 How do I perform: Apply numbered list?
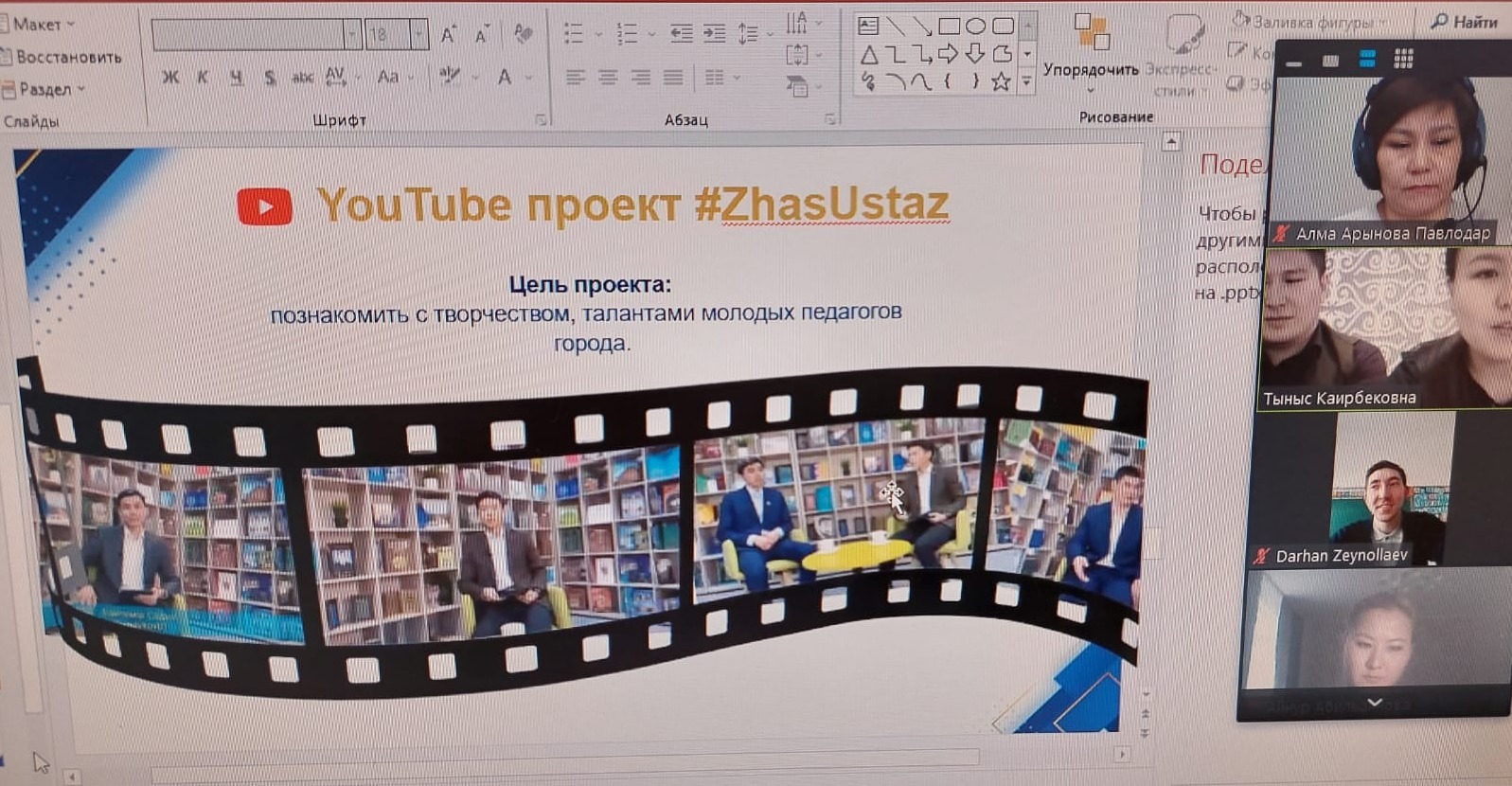tap(627, 34)
